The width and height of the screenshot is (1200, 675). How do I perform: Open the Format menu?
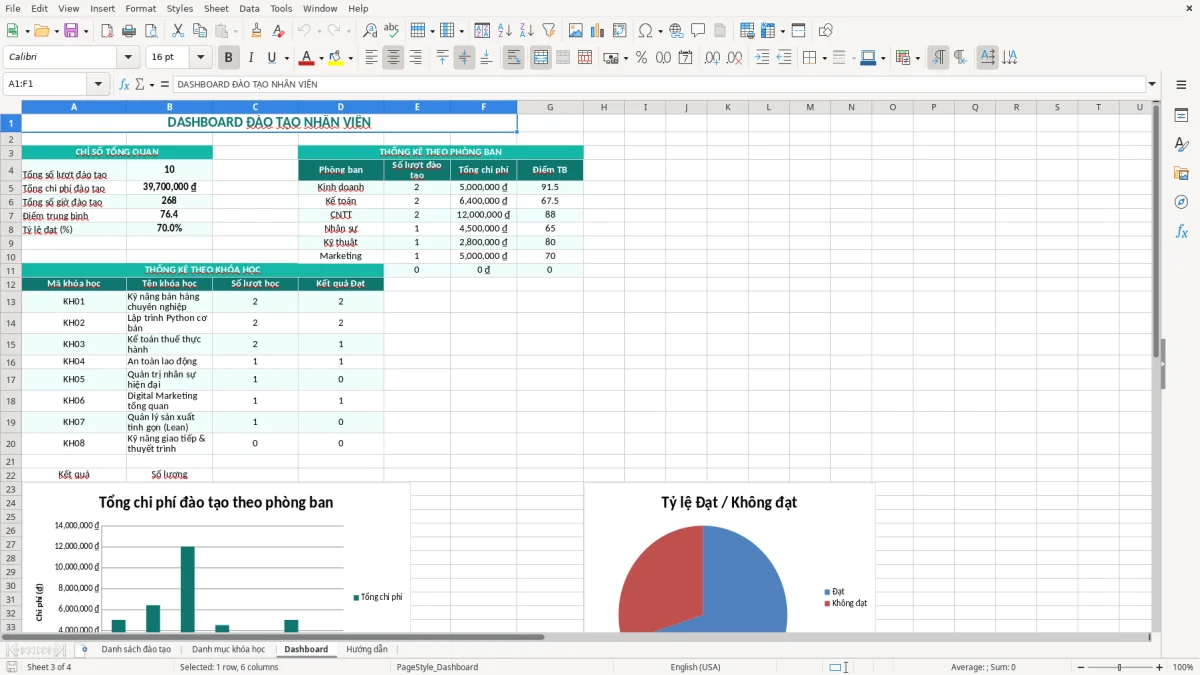coord(141,8)
